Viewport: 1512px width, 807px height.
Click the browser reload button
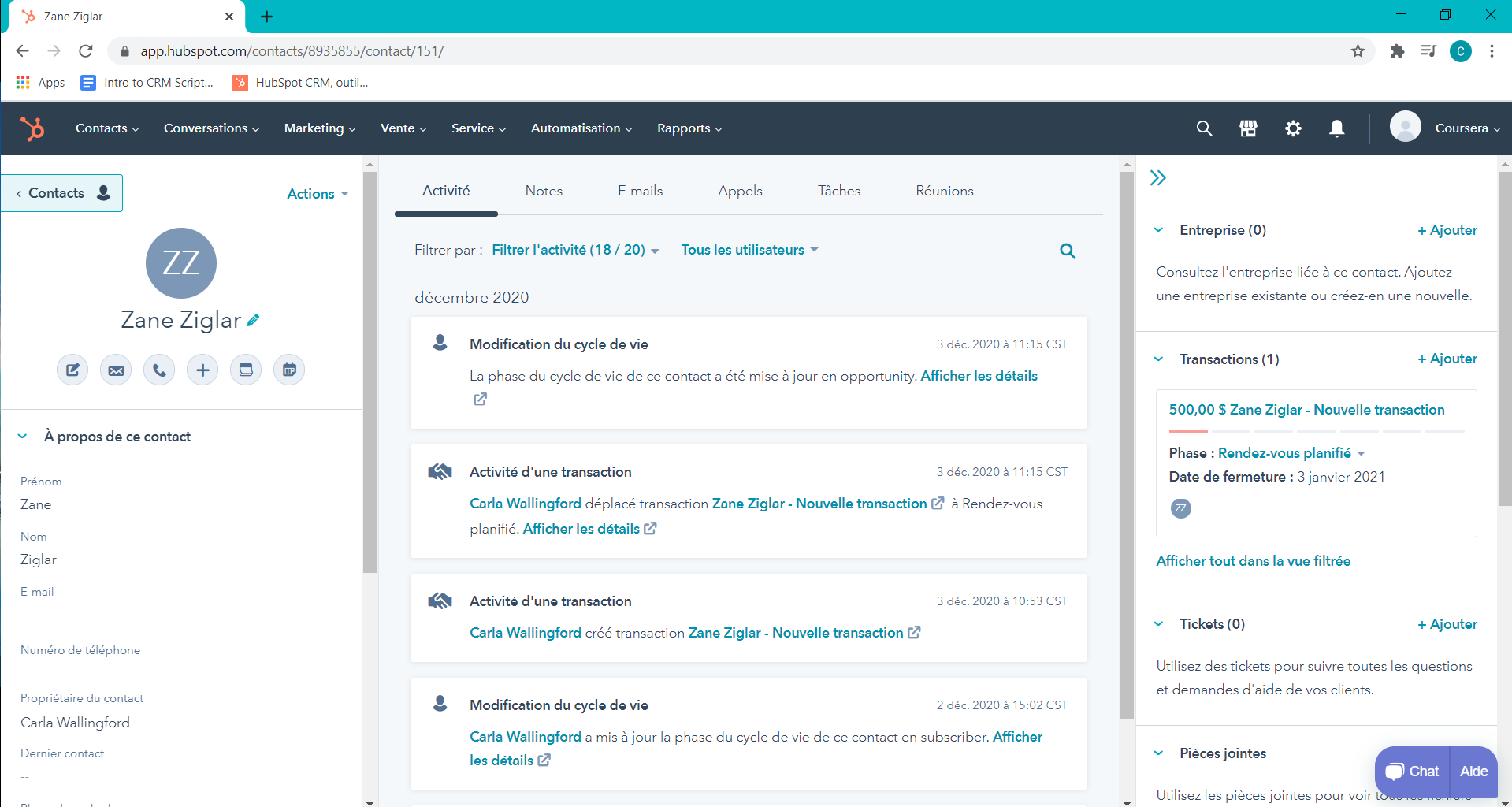pyautogui.click(x=86, y=51)
